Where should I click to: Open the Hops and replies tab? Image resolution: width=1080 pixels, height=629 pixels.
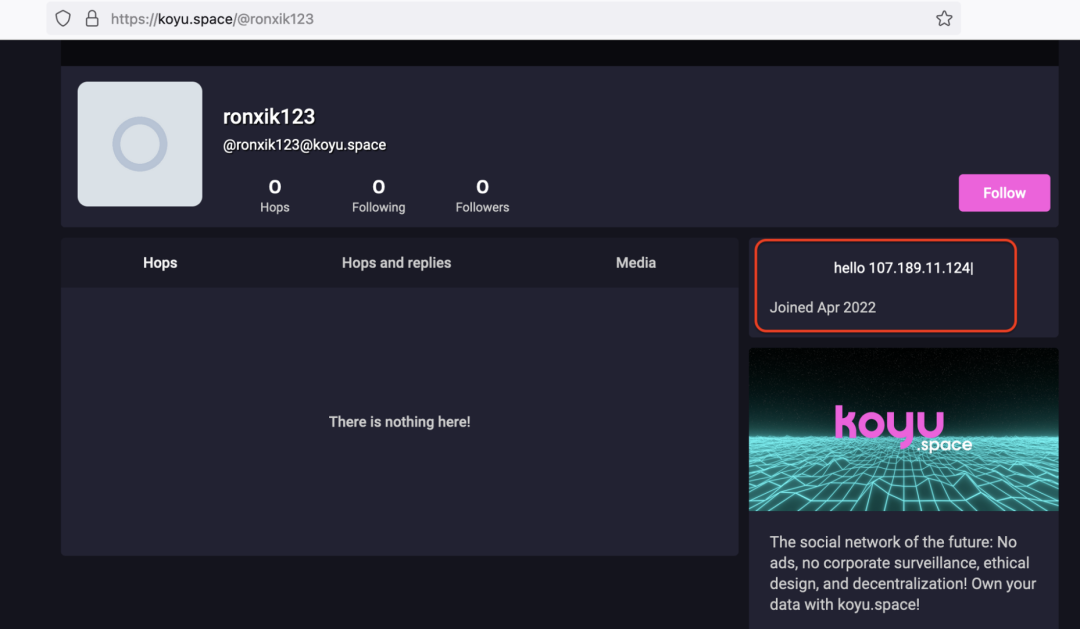(396, 263)
